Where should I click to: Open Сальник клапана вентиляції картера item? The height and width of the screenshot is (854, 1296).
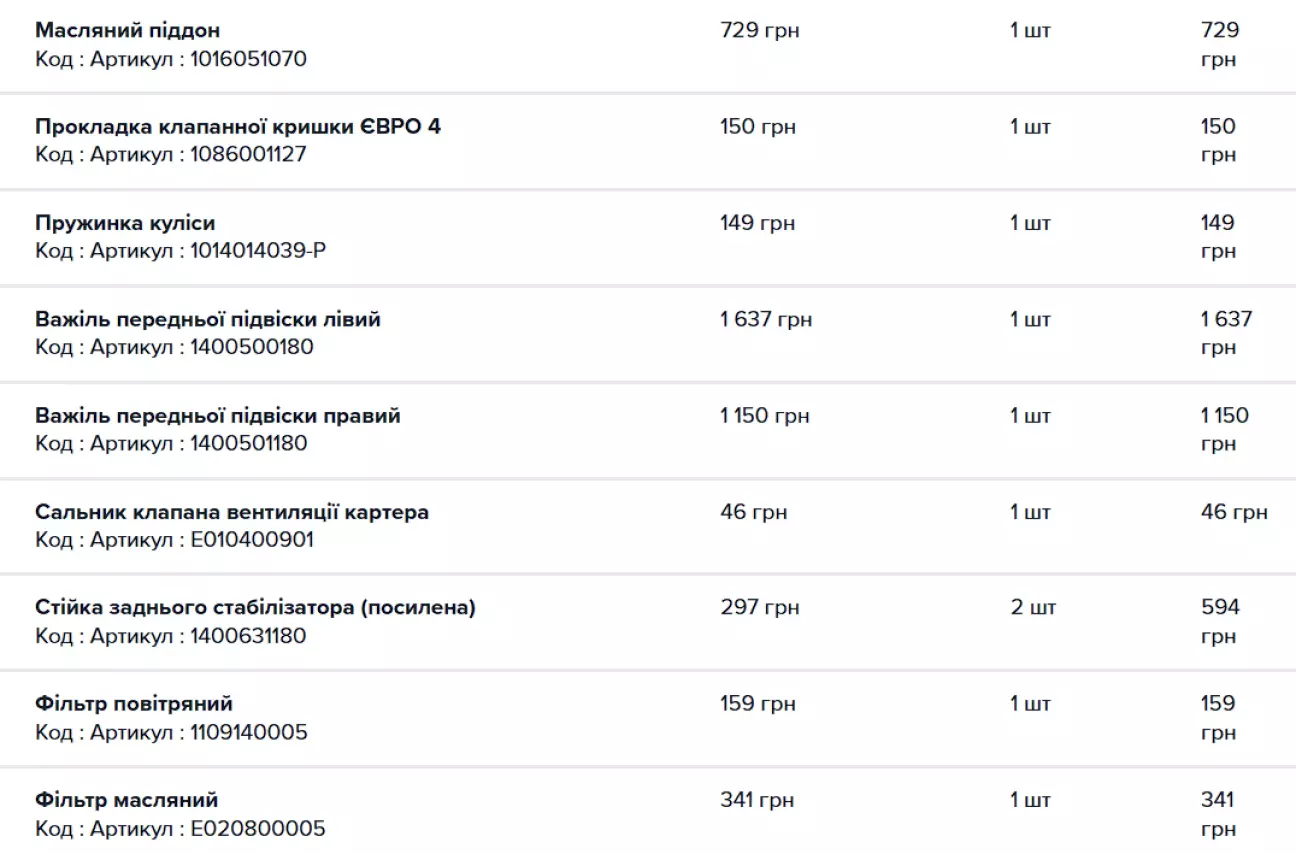pyautogui.click(x=232, y=513)
